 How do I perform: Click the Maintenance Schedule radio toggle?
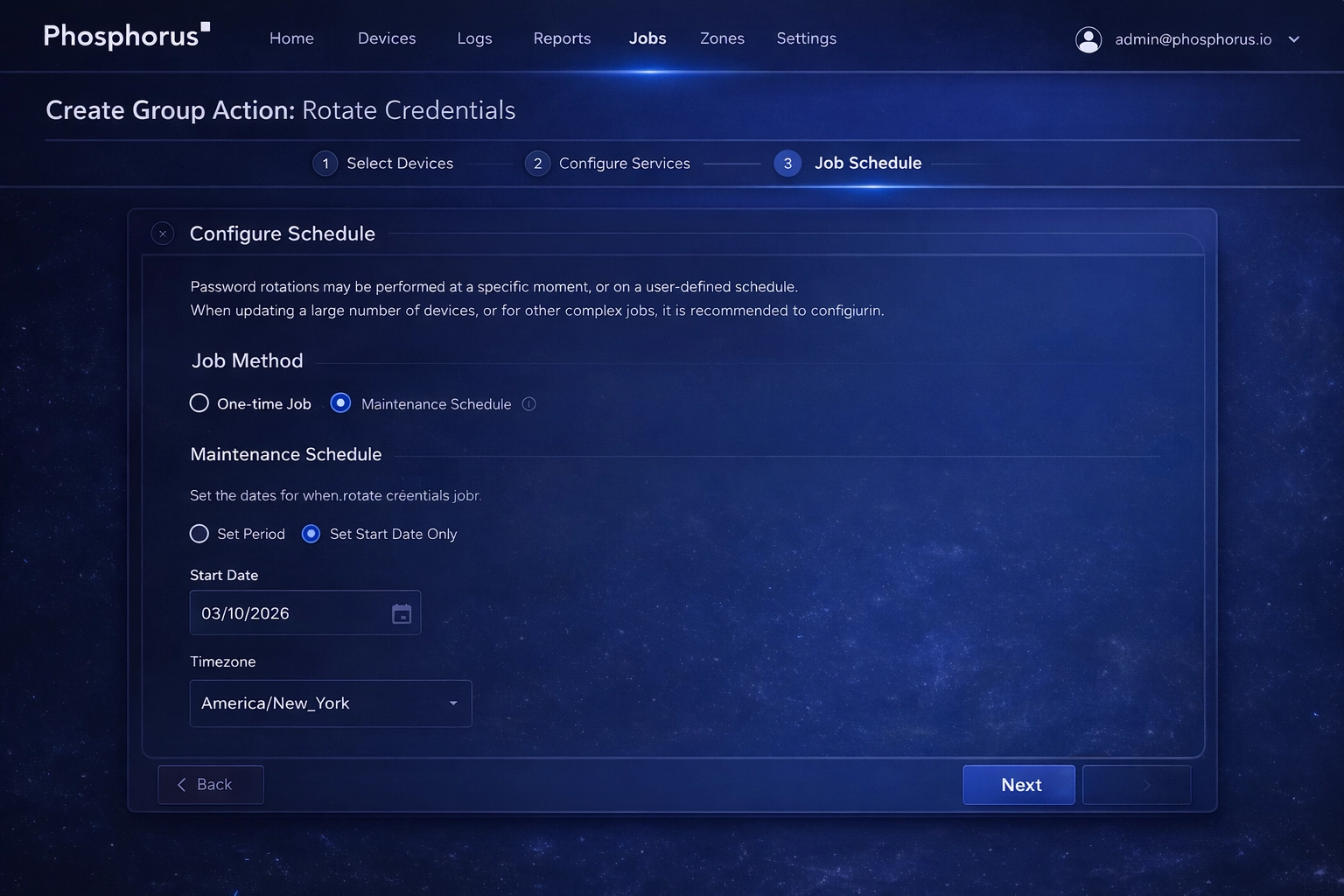tap(340, 402)
